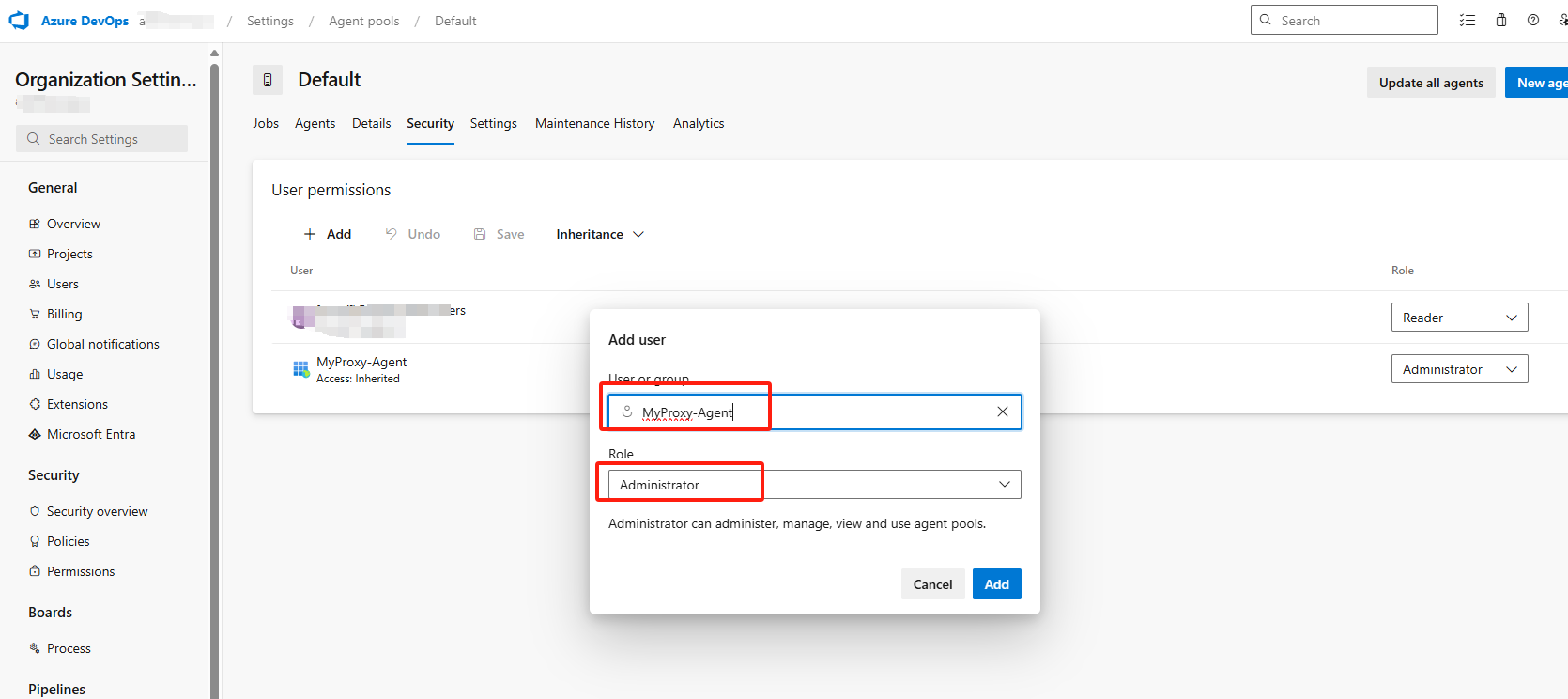1568x699 pixels.
Task: Expand the Inheritance dropdown
Action: pos(600,234)
